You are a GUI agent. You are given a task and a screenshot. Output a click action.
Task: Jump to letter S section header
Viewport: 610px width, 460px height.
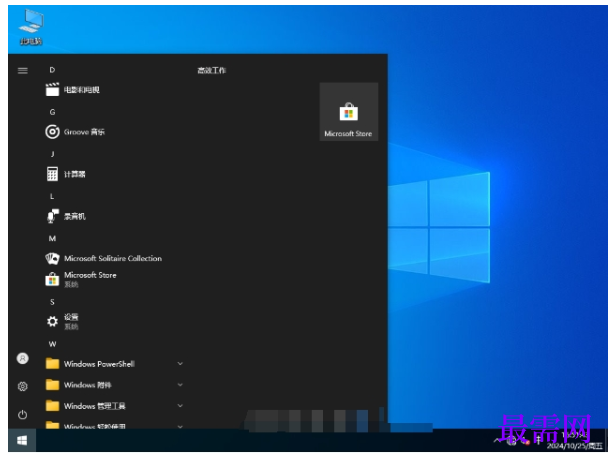pyautogui.click(x=52, y=302)
